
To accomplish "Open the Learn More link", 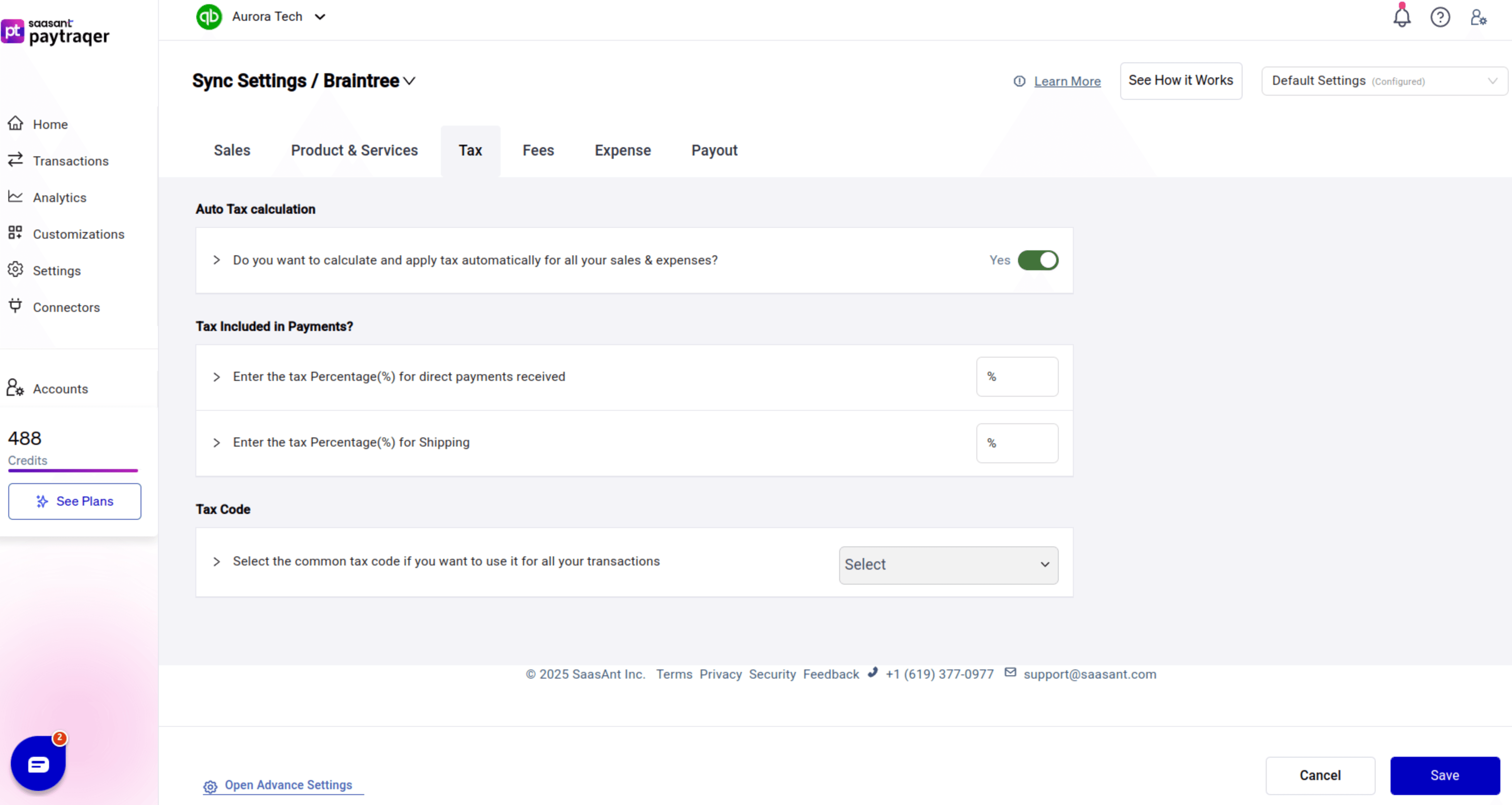I will point(1067,81).
